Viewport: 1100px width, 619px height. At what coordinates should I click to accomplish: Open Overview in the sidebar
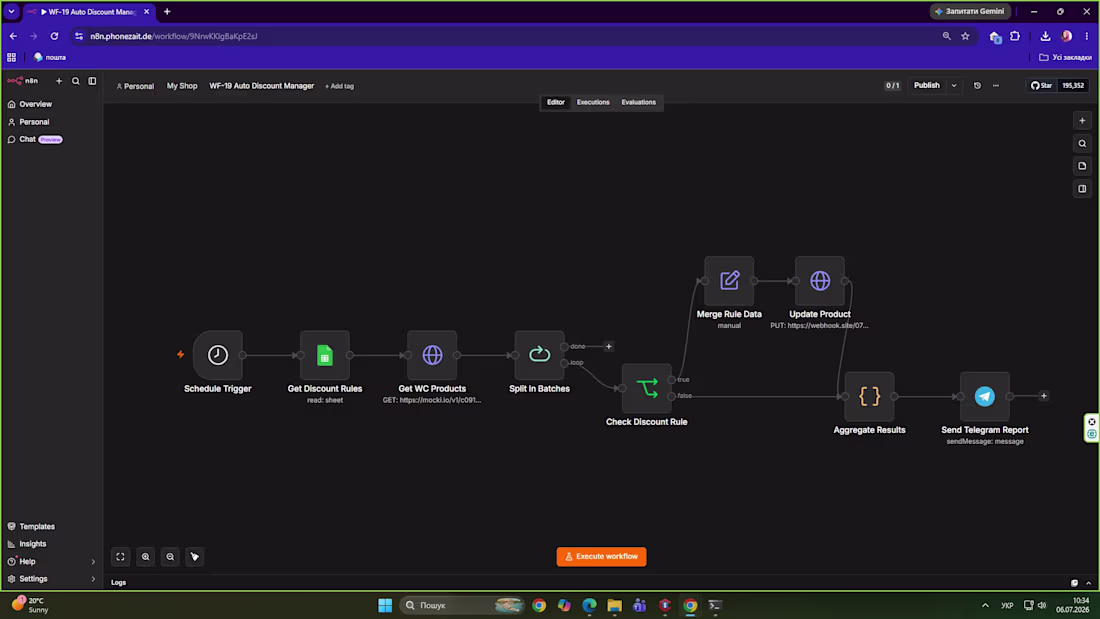pos(51,104)
